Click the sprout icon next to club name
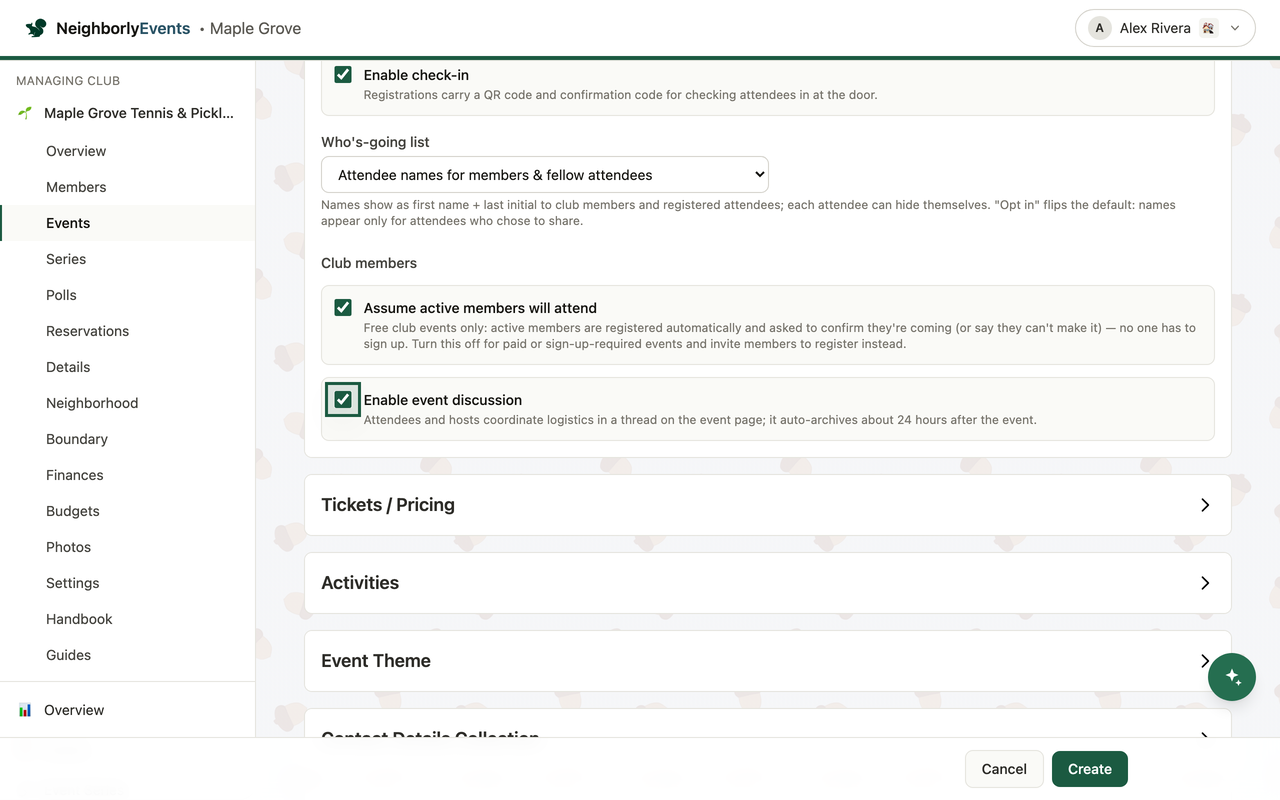This screenshot has height=800, width=1280. [x=25, y=113]
